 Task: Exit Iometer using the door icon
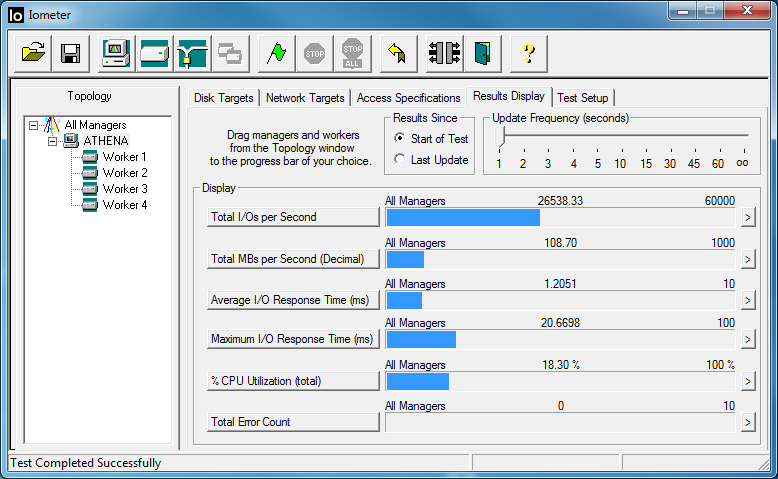coord(482,53)
